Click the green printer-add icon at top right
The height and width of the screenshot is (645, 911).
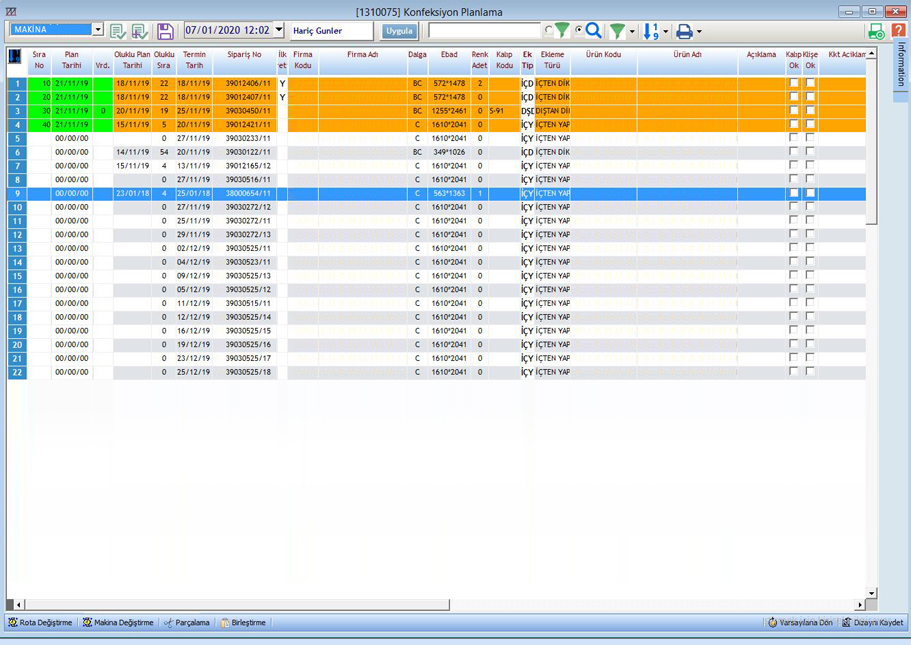[x=876, y=32]
